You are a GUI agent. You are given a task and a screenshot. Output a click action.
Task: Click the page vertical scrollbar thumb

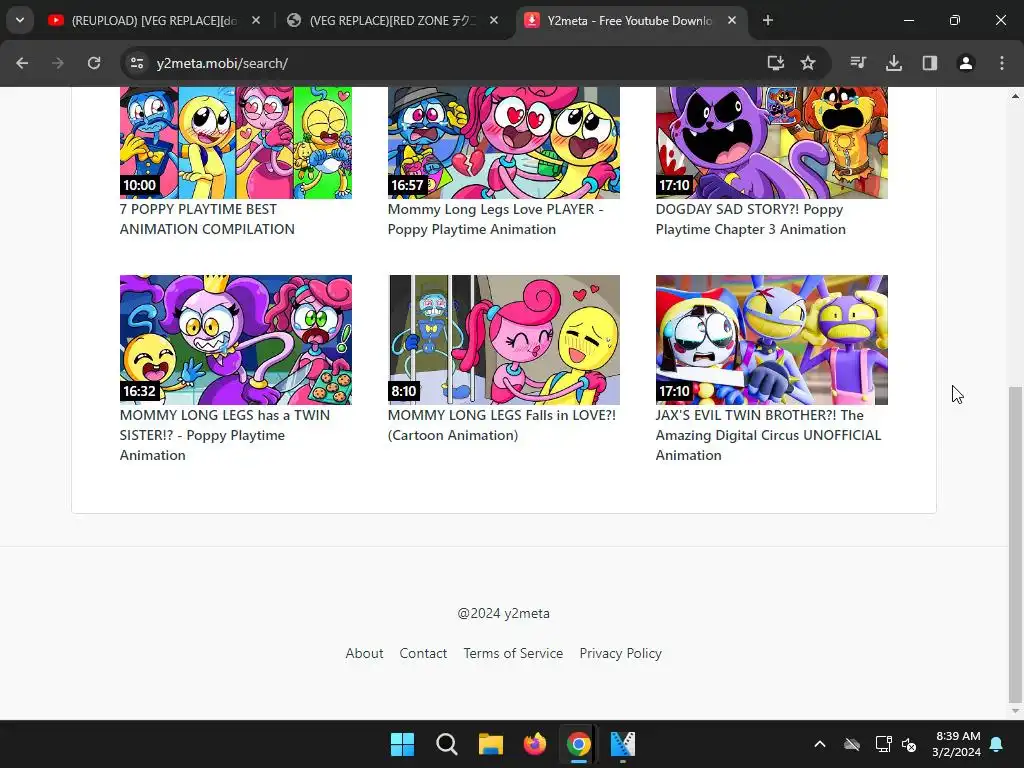click(x=1015, y=545)
